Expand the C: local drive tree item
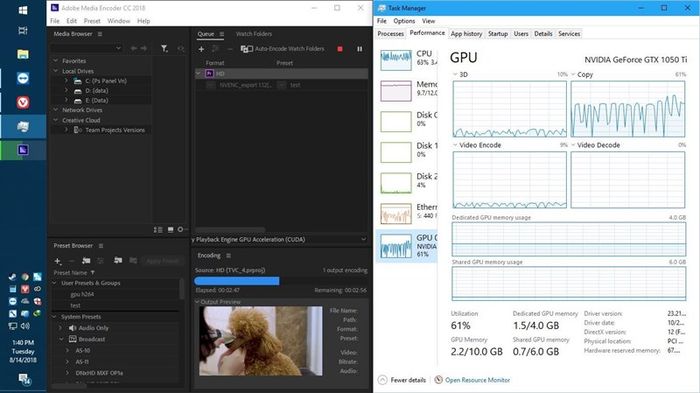Screen dimensions: 700x393 point(66,81)
